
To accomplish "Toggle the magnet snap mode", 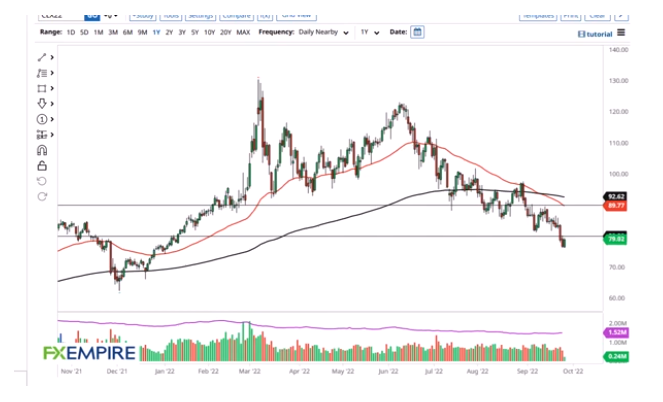I will (x=42, y=150).
